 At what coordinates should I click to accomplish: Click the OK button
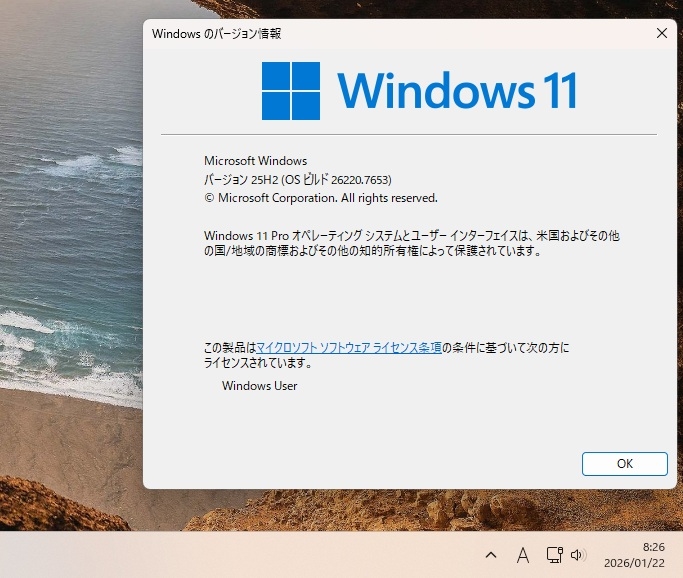pyautogui.click(x=625, y=463)
